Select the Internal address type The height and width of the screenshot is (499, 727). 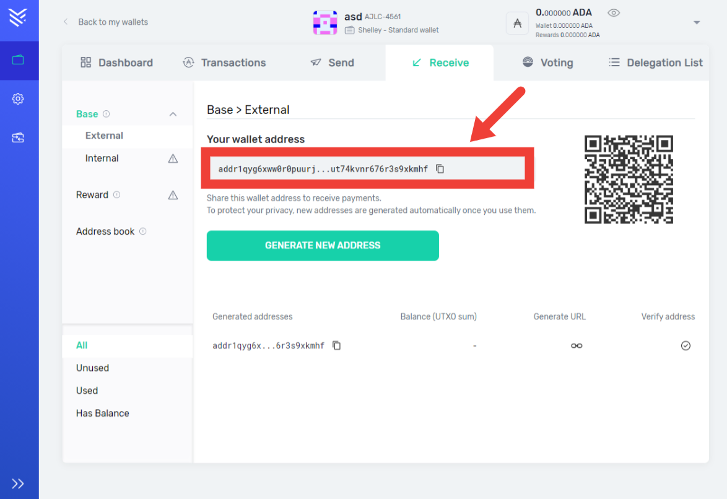coord(102,159)
